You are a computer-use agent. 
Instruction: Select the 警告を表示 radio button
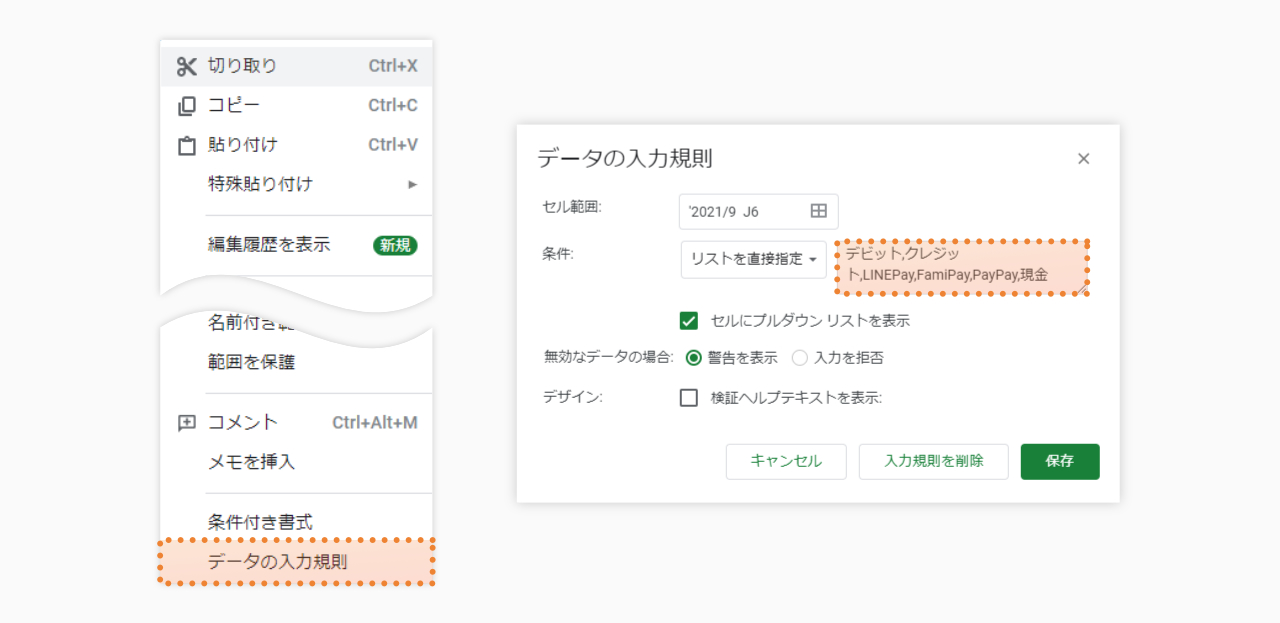(x=694, y=358)
